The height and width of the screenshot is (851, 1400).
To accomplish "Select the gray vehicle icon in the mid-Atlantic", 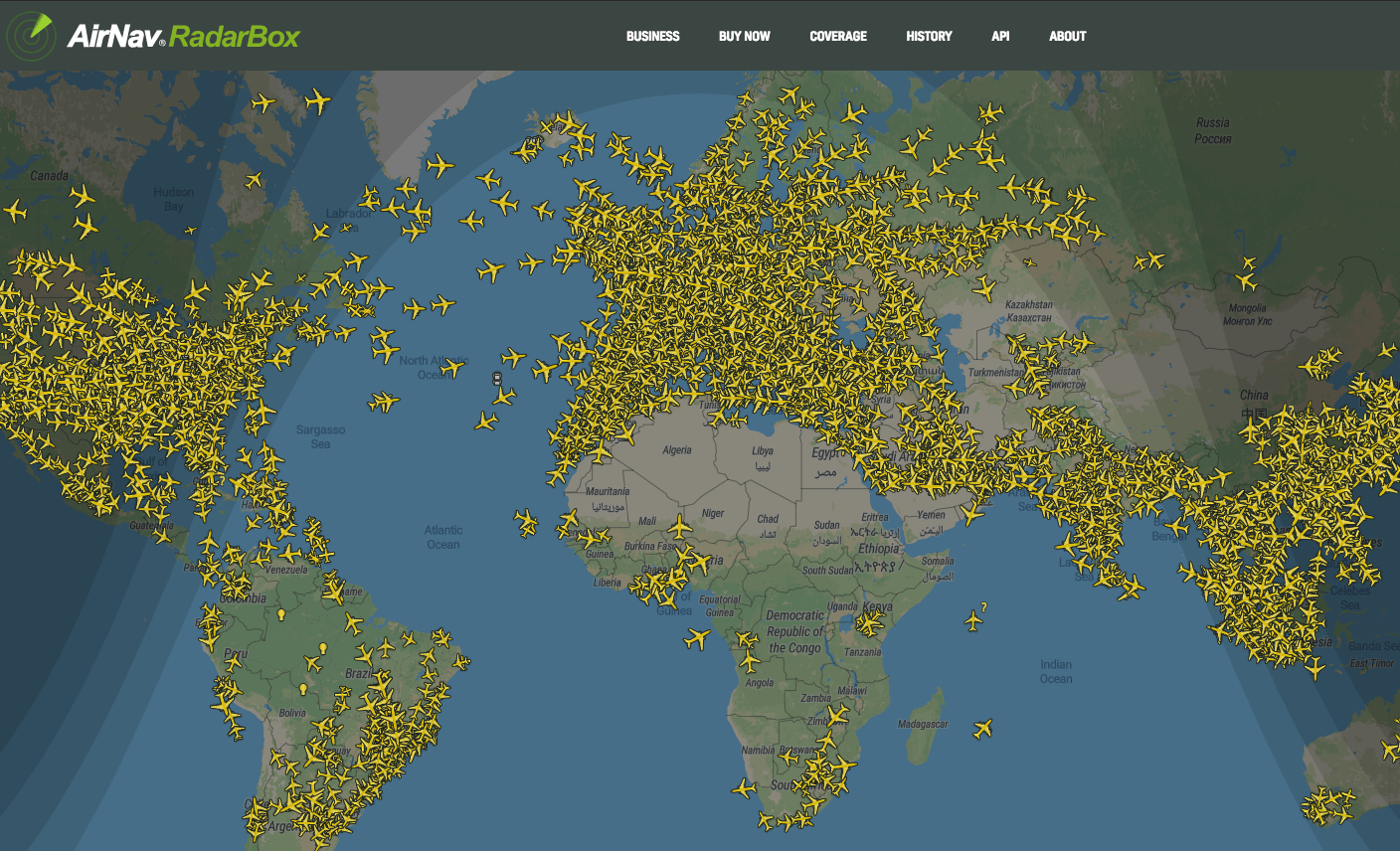I will [x=497, y=379].
